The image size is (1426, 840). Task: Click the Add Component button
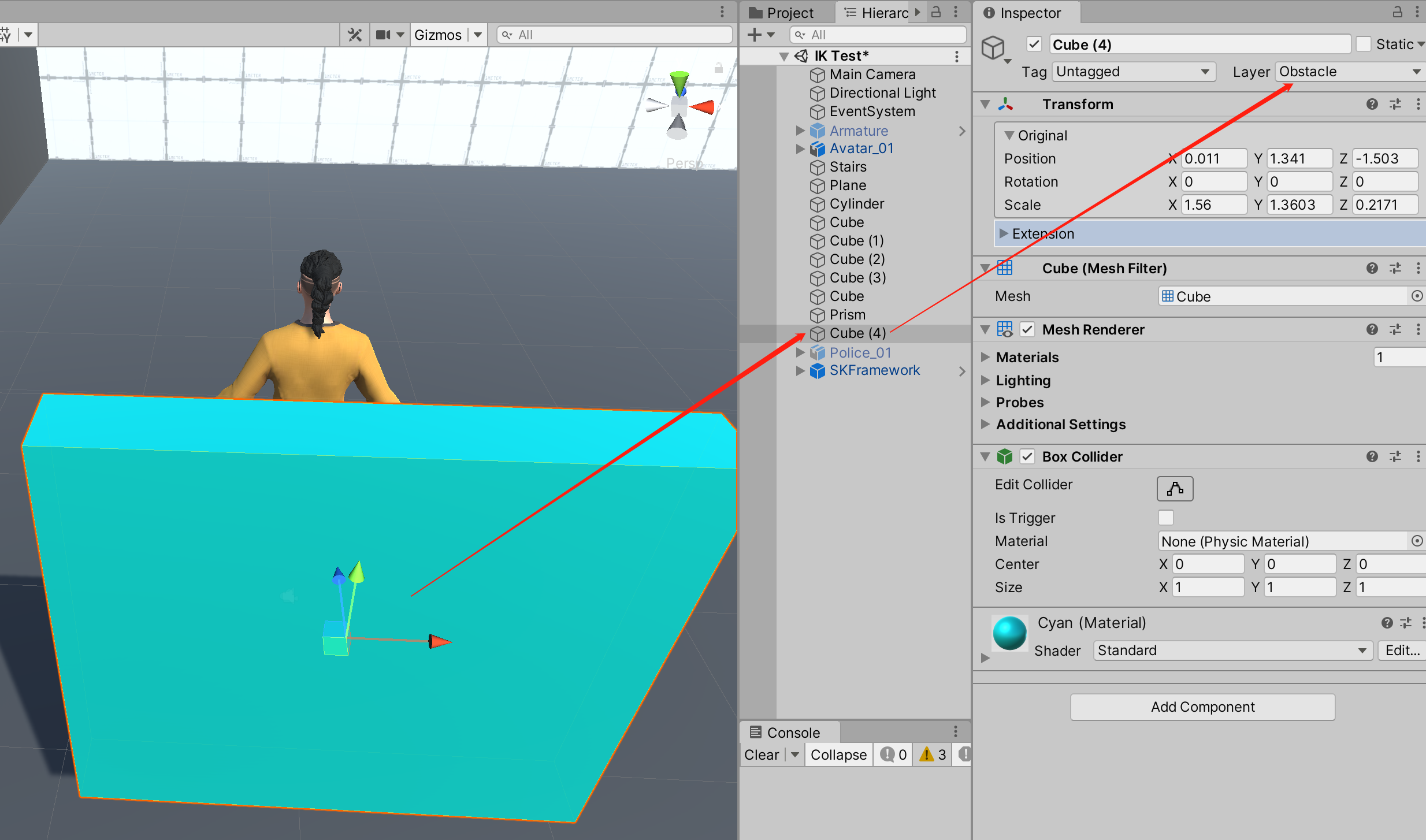1202,707
